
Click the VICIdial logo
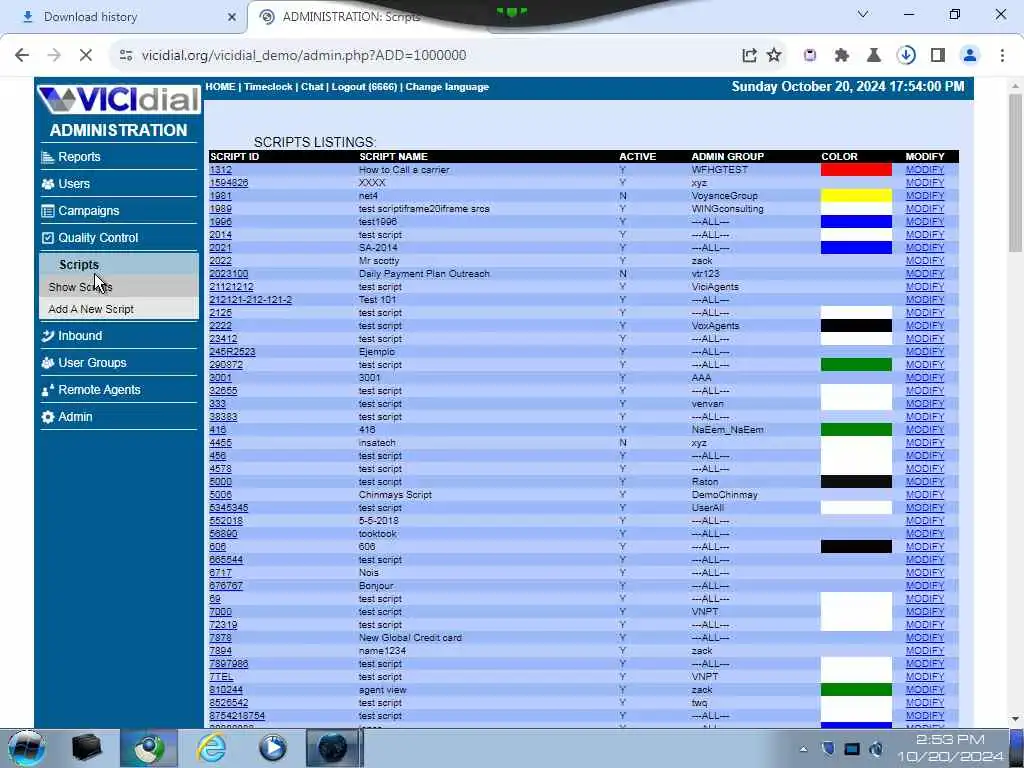click(118, 99)
